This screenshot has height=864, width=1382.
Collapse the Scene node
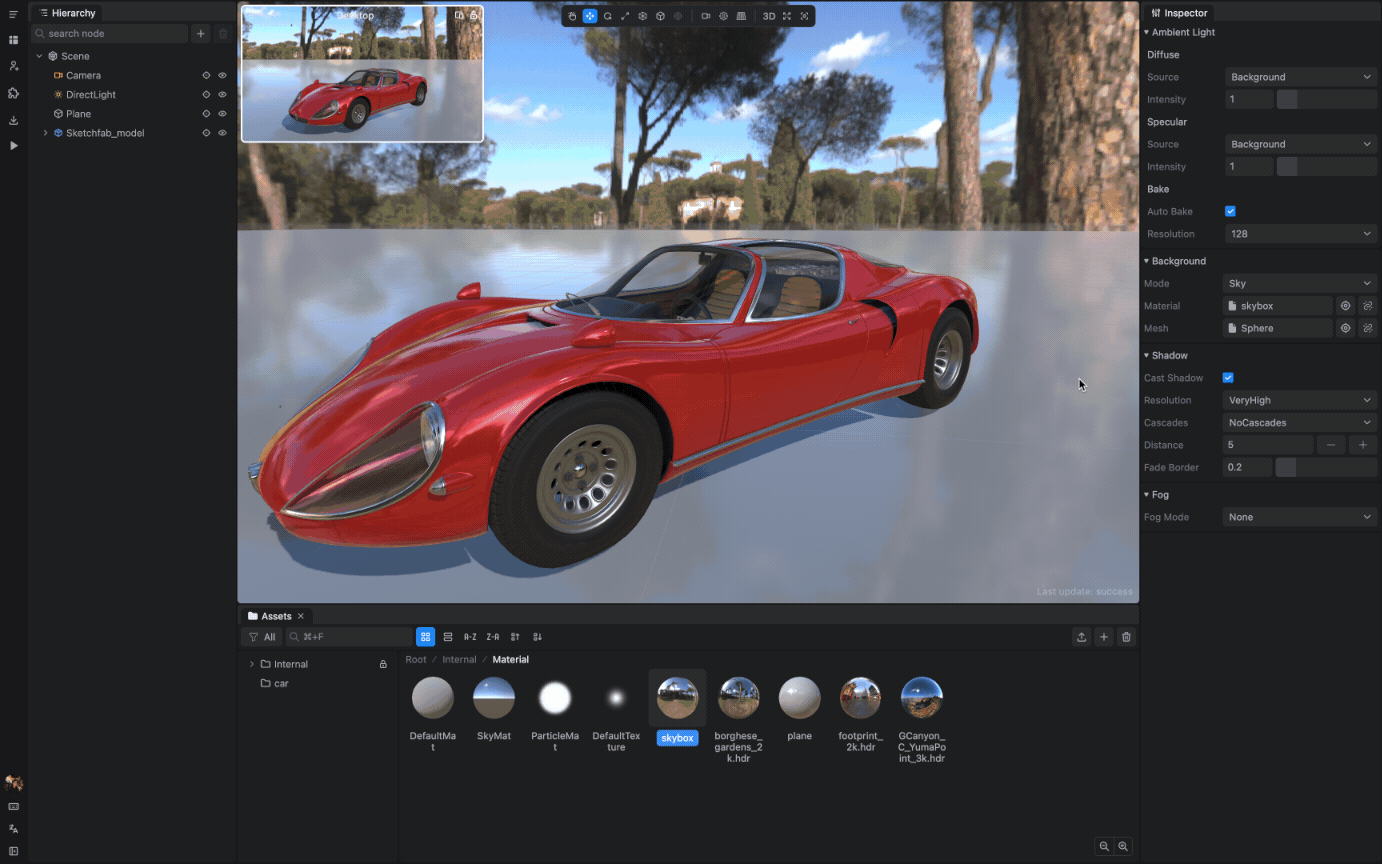39,56
